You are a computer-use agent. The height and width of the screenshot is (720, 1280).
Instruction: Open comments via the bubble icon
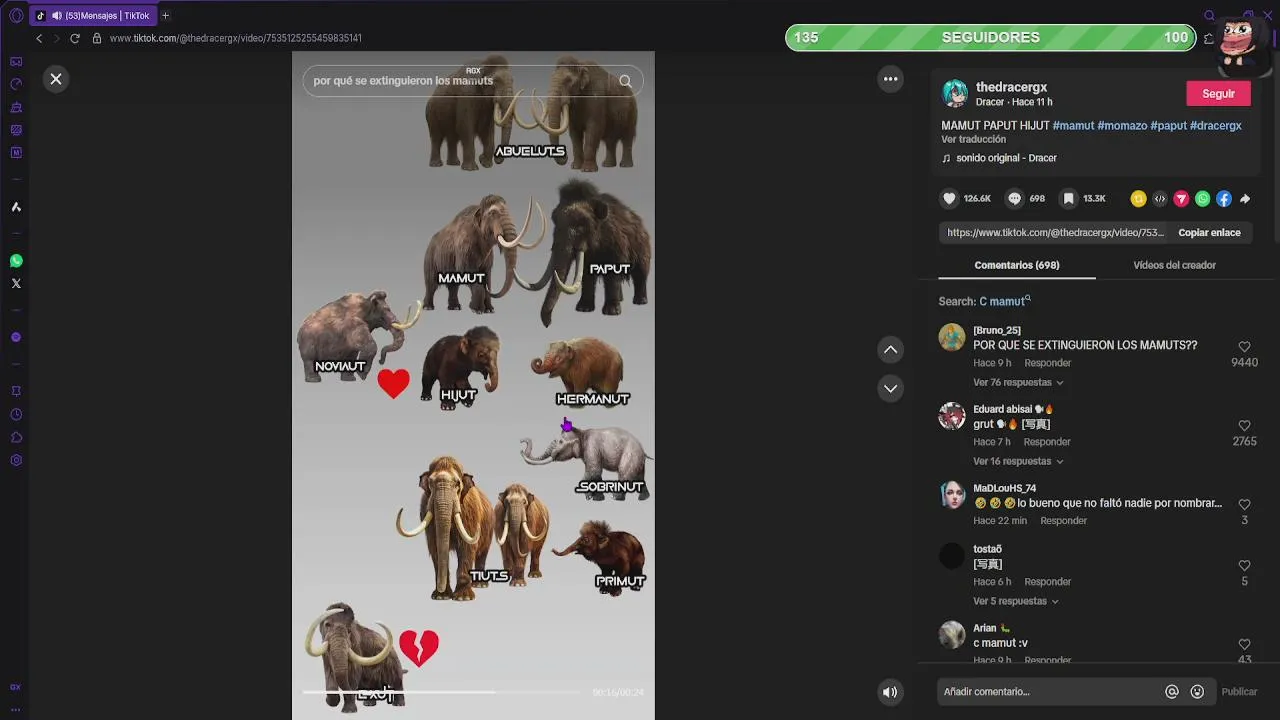point(1014,199)
